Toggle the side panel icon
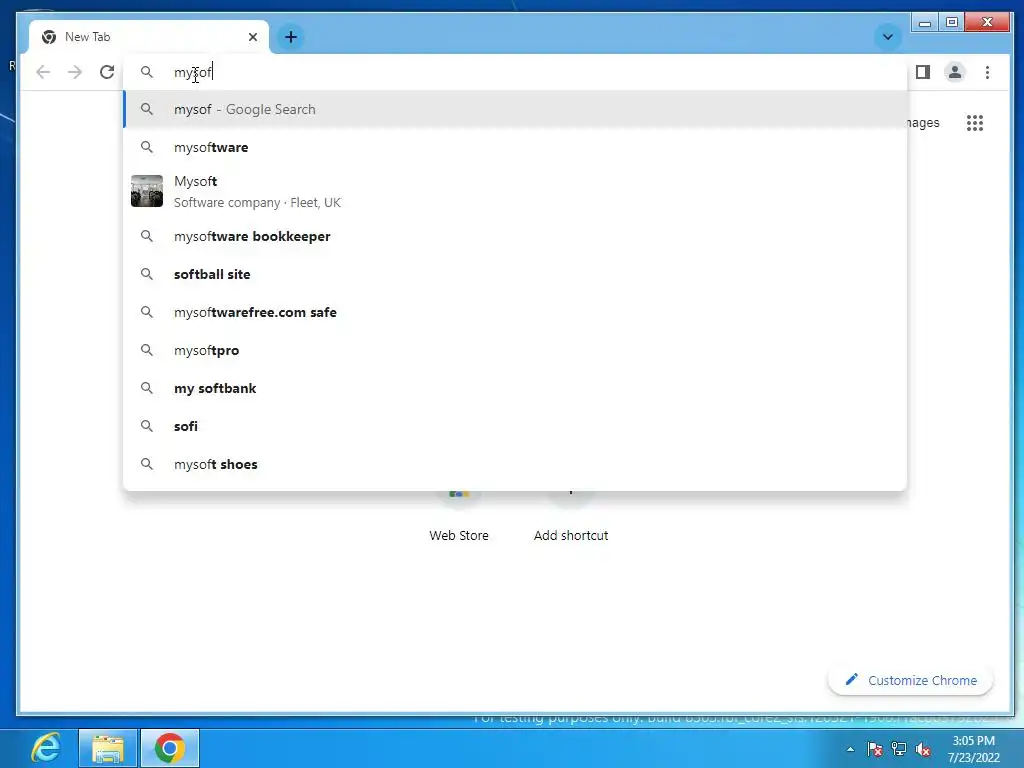The height and width of the screenshot is (768, 1024). tap(923, 72)
